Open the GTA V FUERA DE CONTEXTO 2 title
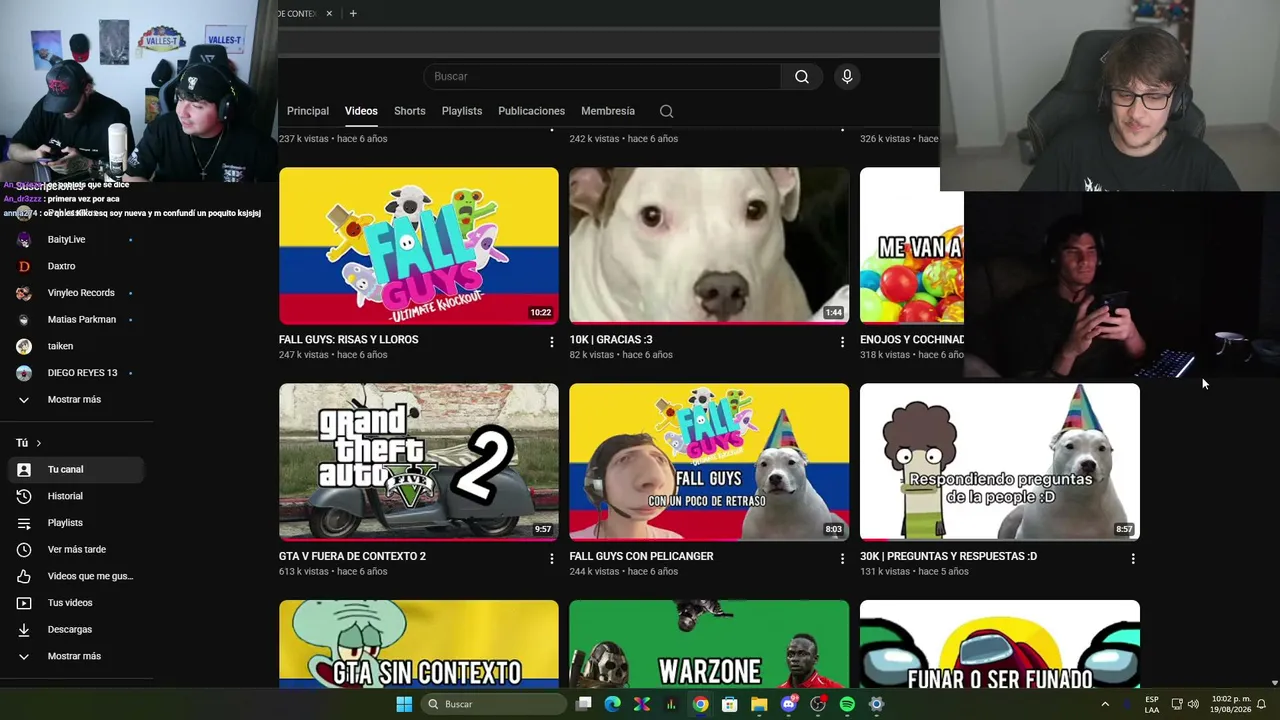The width and height of the screenshot is (1280, 720). [352, 556]
